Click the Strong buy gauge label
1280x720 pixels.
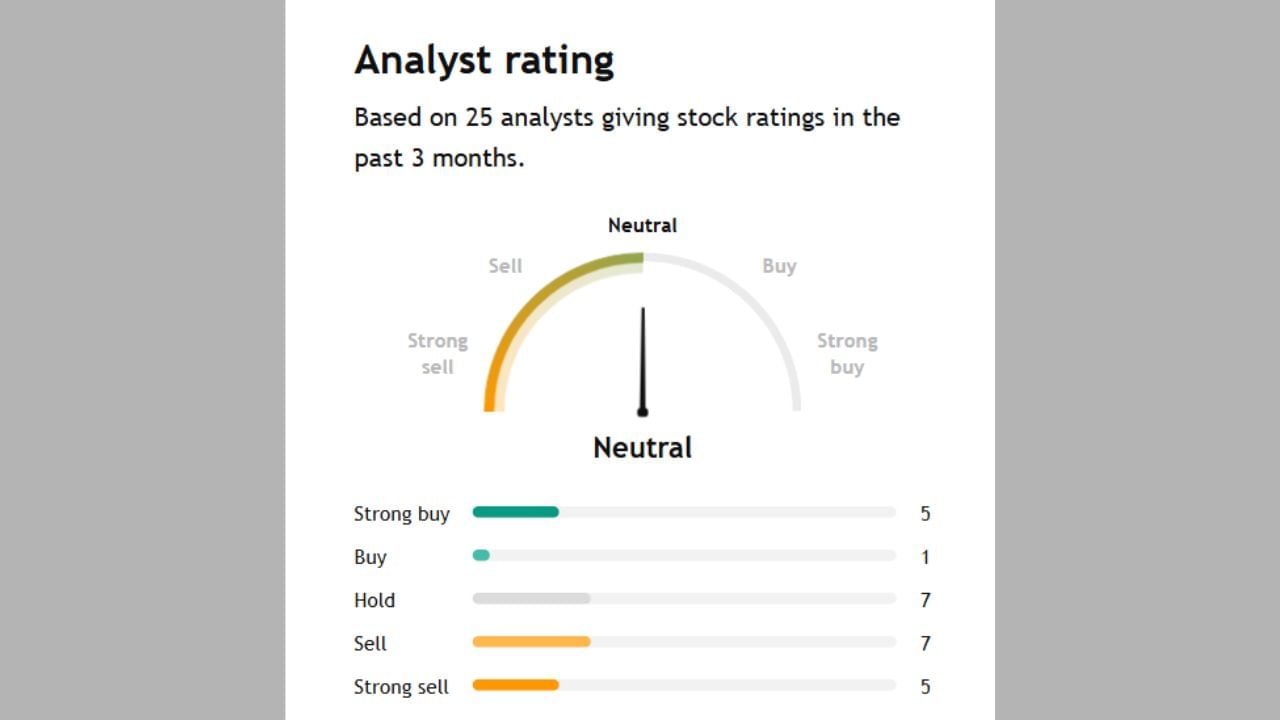coord(847,353)
